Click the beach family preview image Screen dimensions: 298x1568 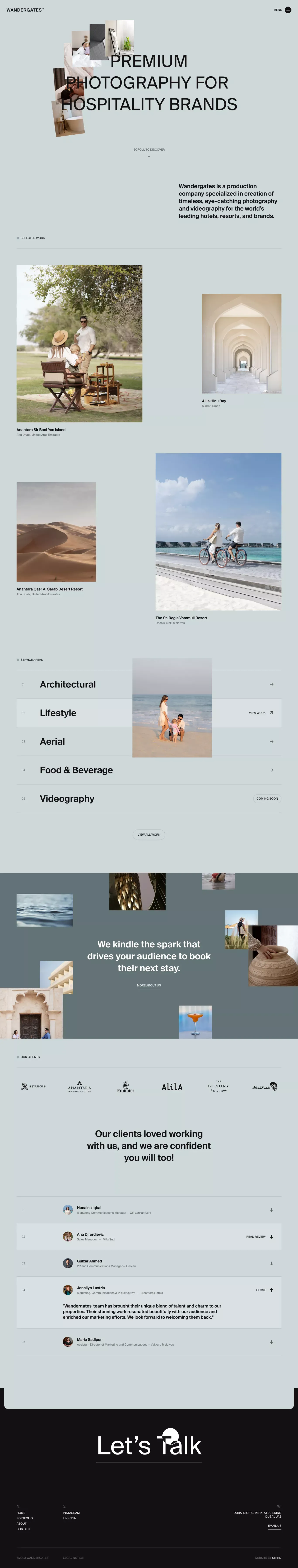pyautogui.click(x=172, y=708)
